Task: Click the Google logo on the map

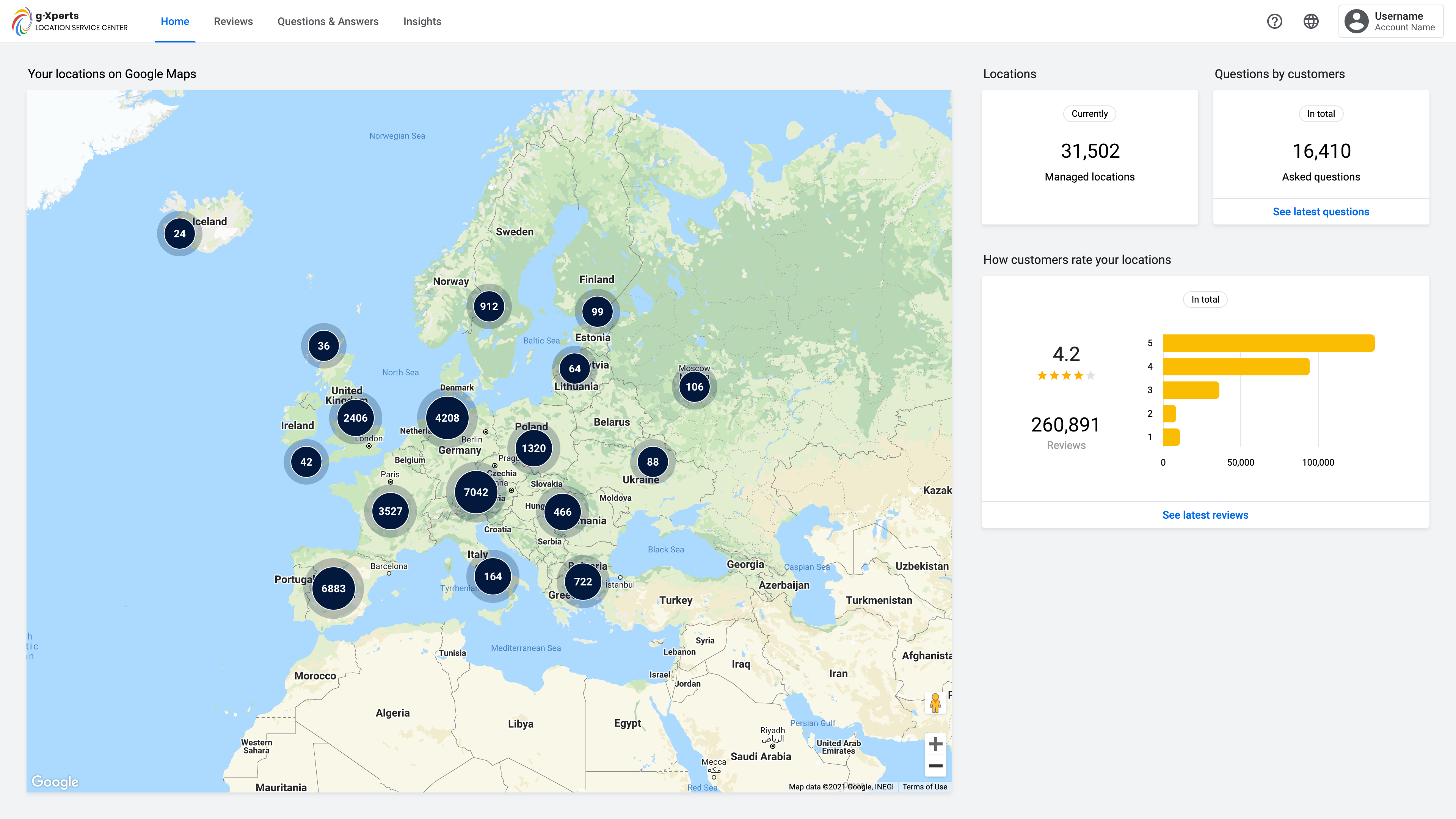Action: pyautogui.click(x=55, y=782)
